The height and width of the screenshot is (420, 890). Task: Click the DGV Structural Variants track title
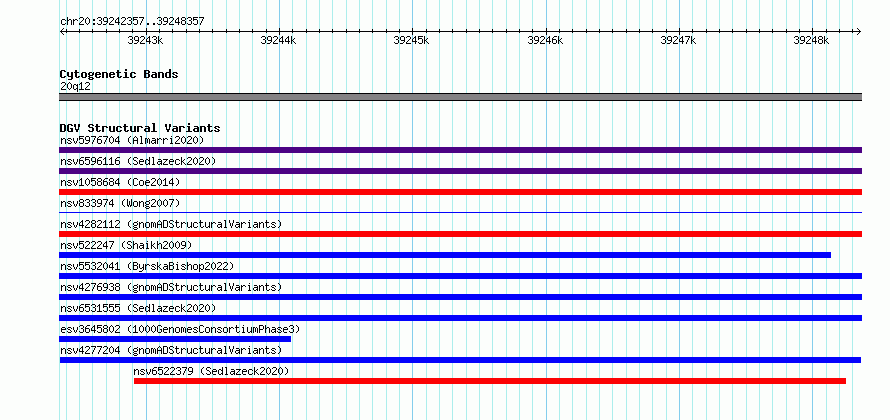tap(140, 128)
